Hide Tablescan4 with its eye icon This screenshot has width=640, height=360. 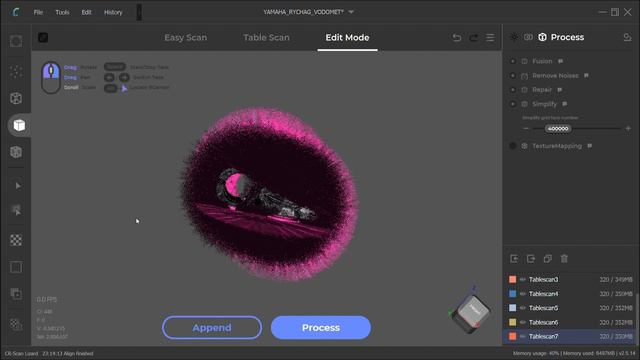523,294
